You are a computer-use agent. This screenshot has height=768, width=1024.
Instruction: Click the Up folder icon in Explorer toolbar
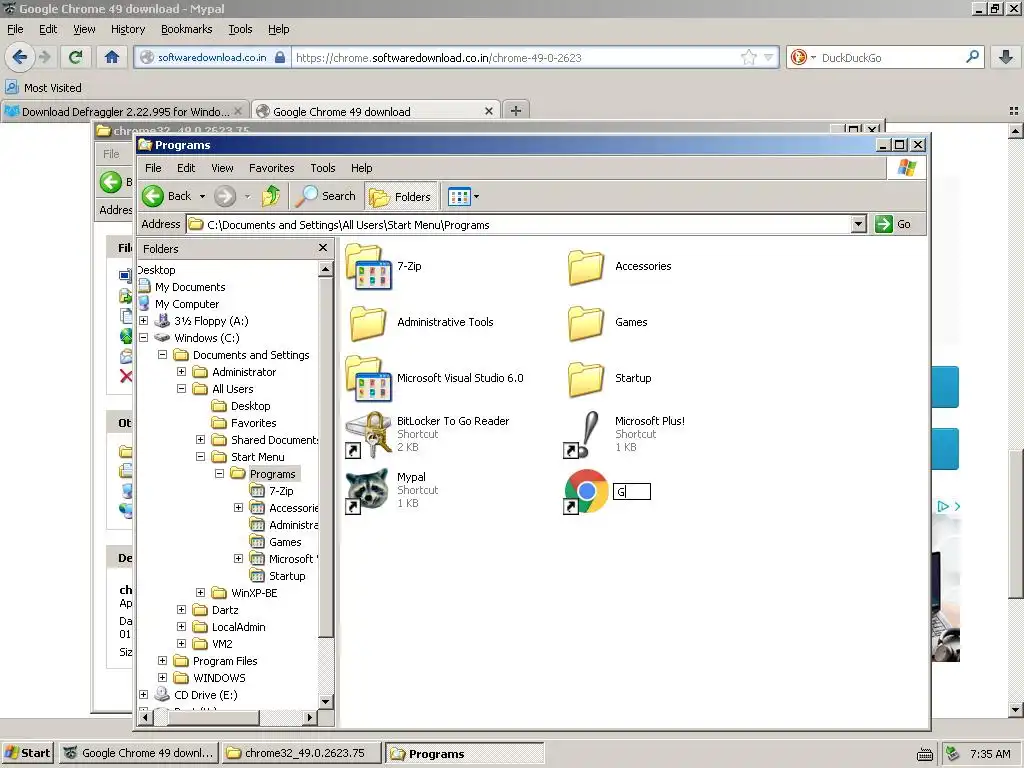pos(270,196)
